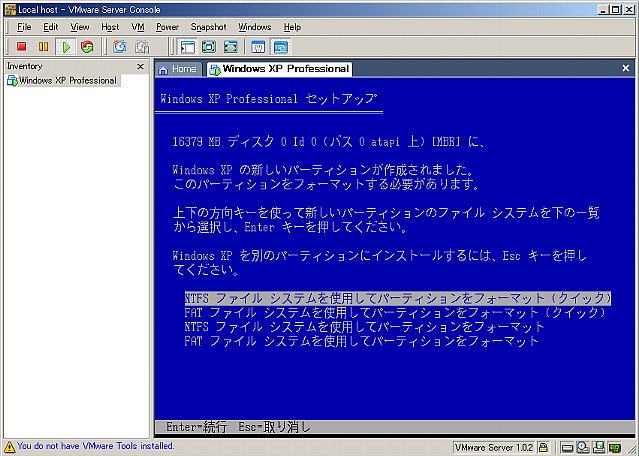Screen dimensions: 639x456
Task: Click the console view toolbar icon
Action: 280,47
